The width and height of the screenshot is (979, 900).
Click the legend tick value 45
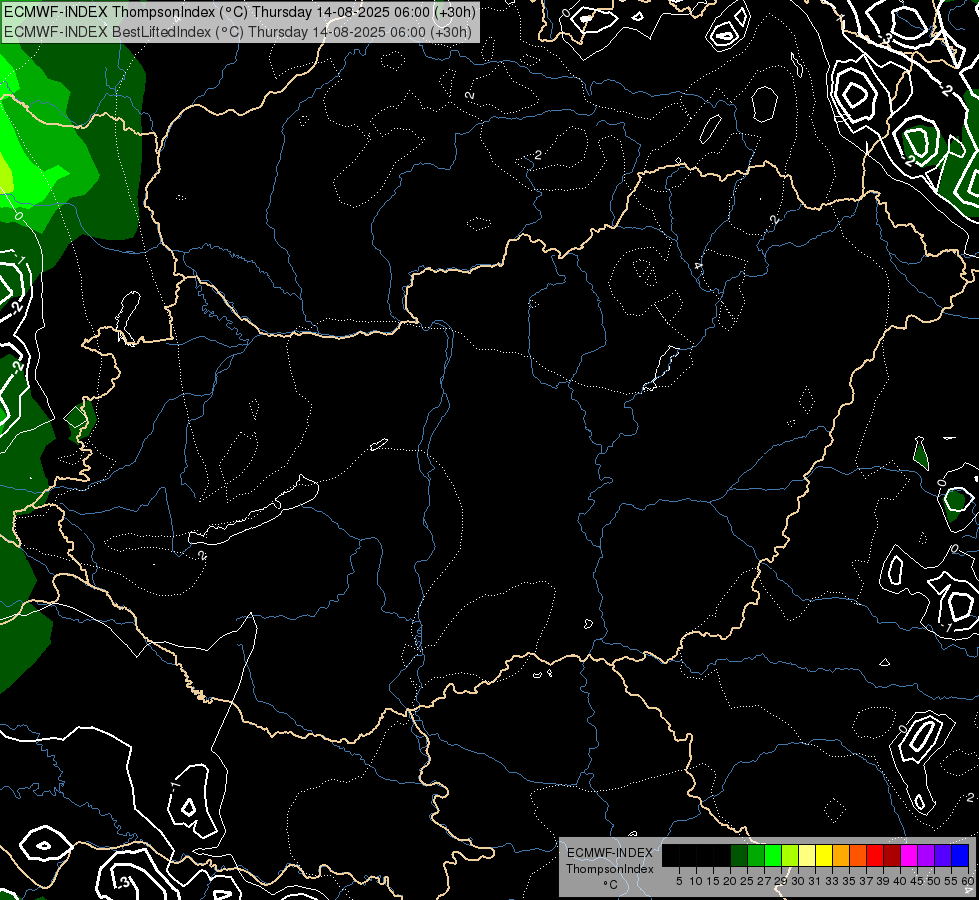[x=917, y=881]
